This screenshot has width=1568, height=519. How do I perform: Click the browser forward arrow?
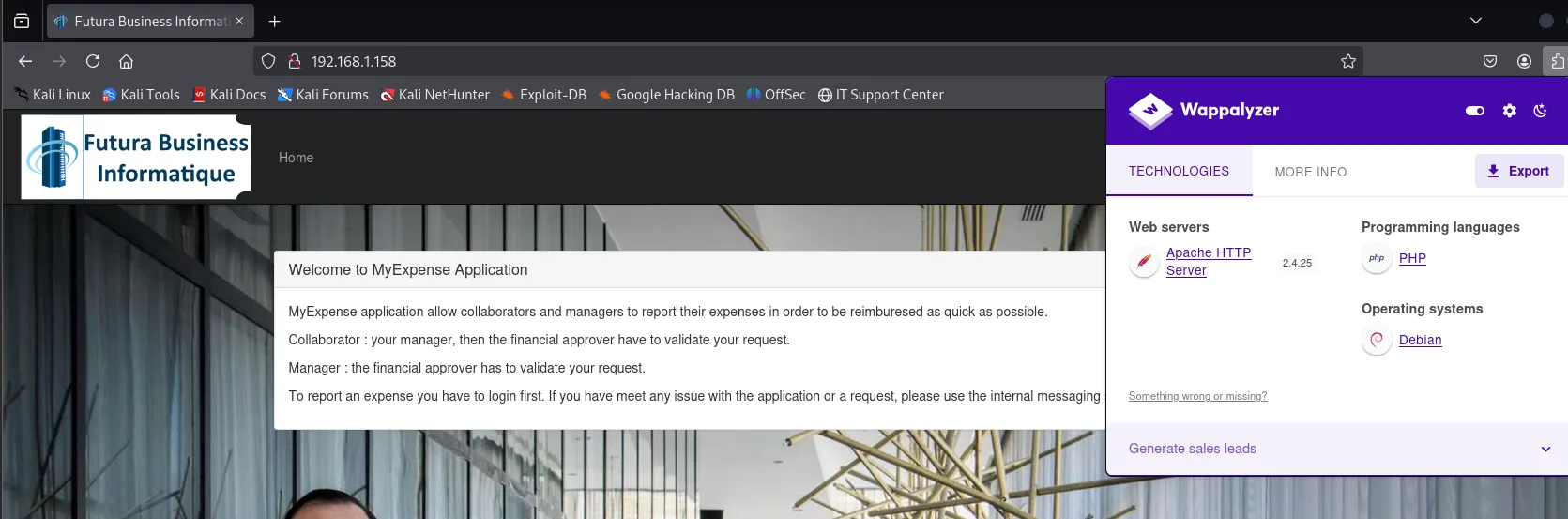59,61
